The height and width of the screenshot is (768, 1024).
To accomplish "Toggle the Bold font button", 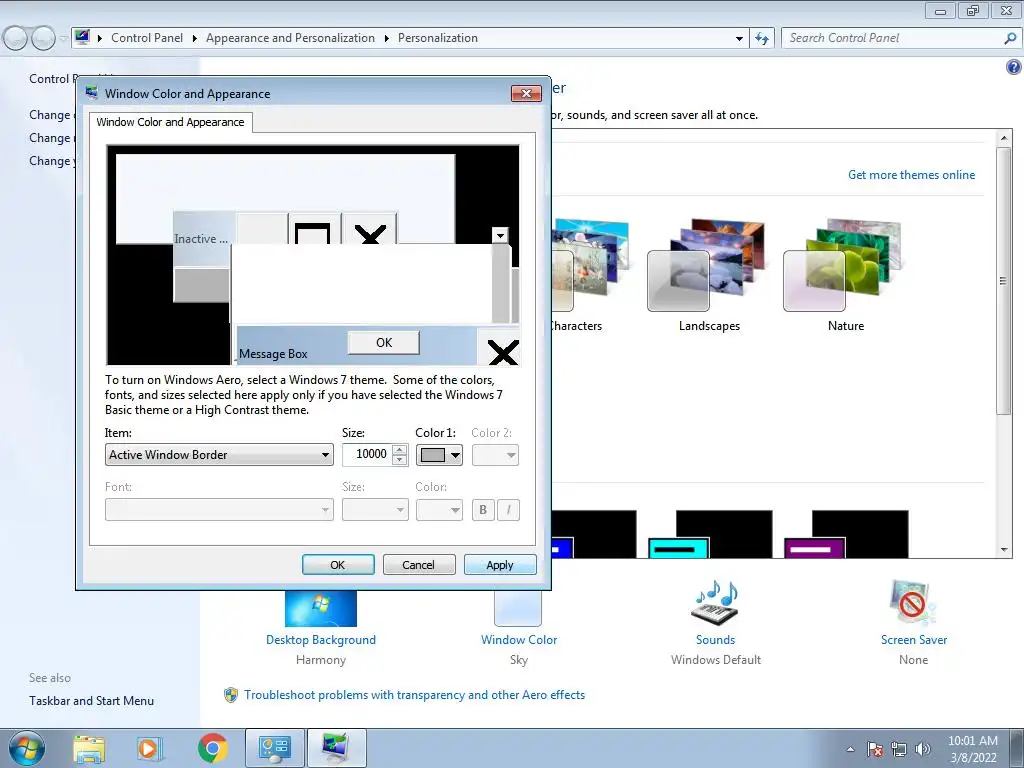I will tap(483, 509).
